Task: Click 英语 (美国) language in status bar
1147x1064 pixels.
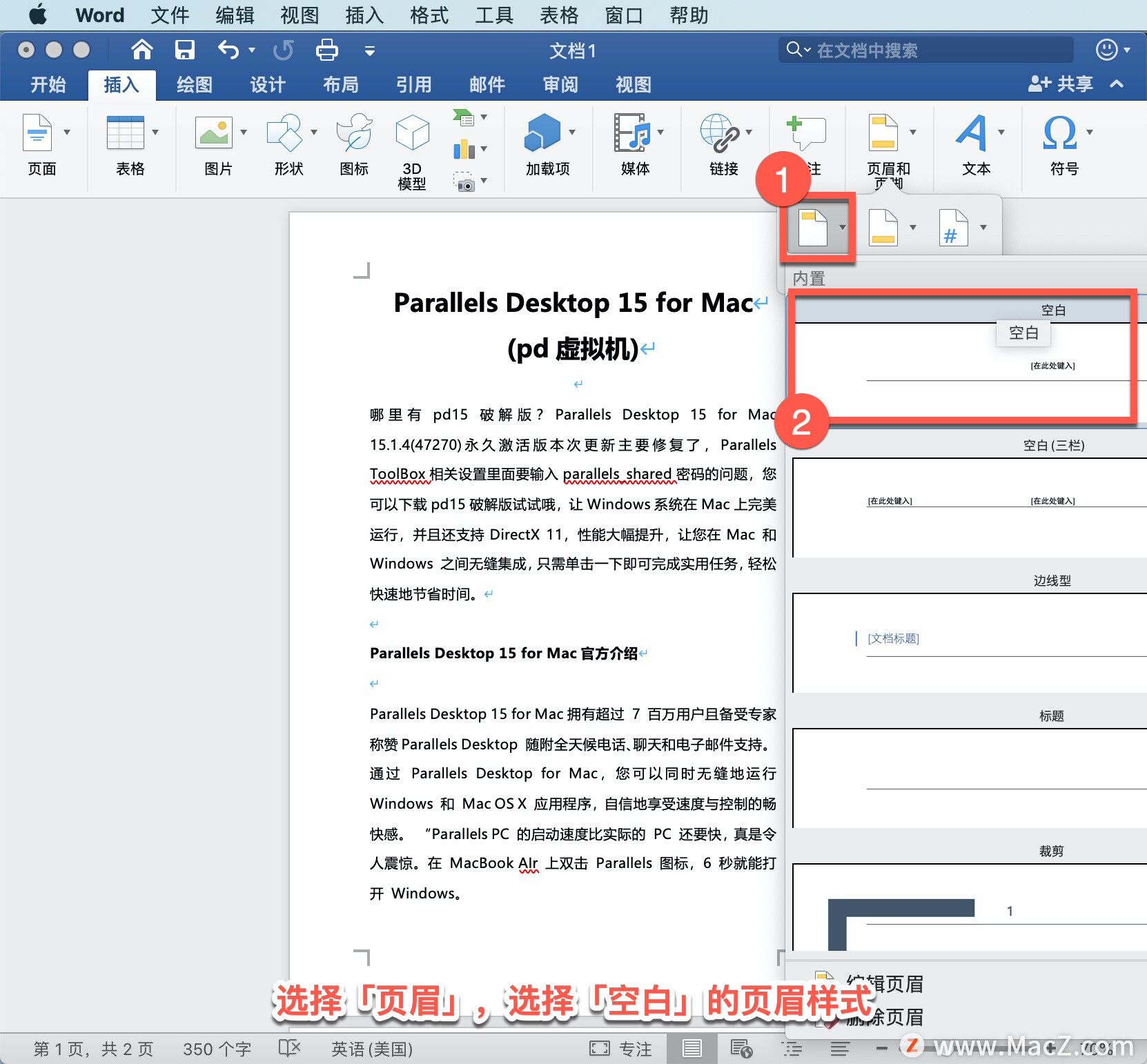Action: coord(372,1049)
